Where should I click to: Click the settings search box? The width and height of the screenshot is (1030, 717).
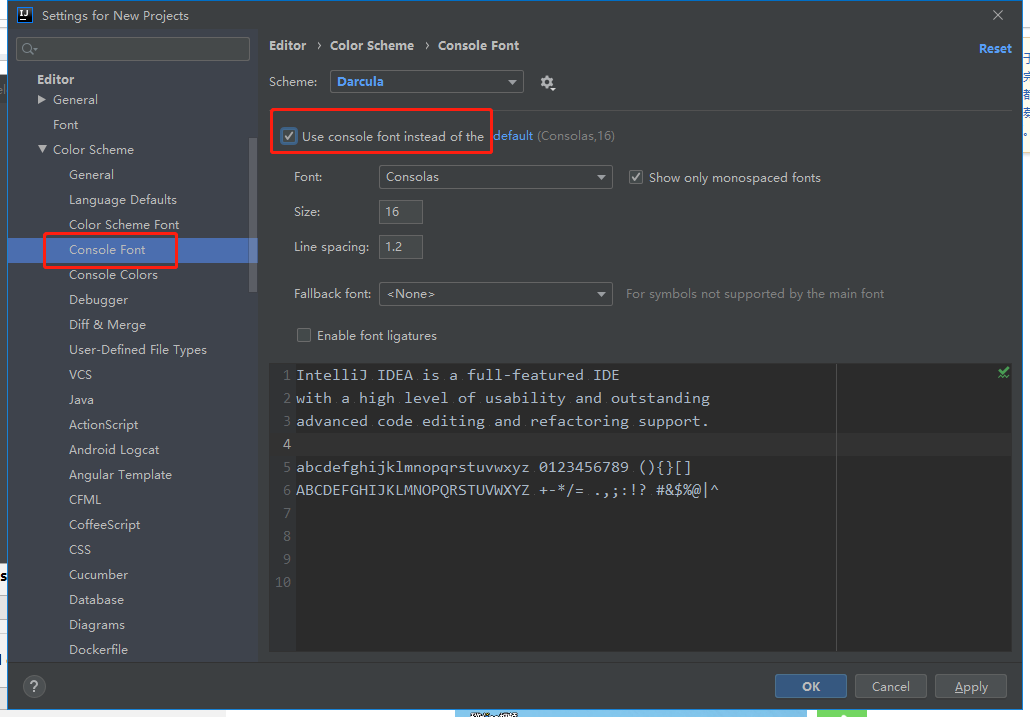[133, 49]
